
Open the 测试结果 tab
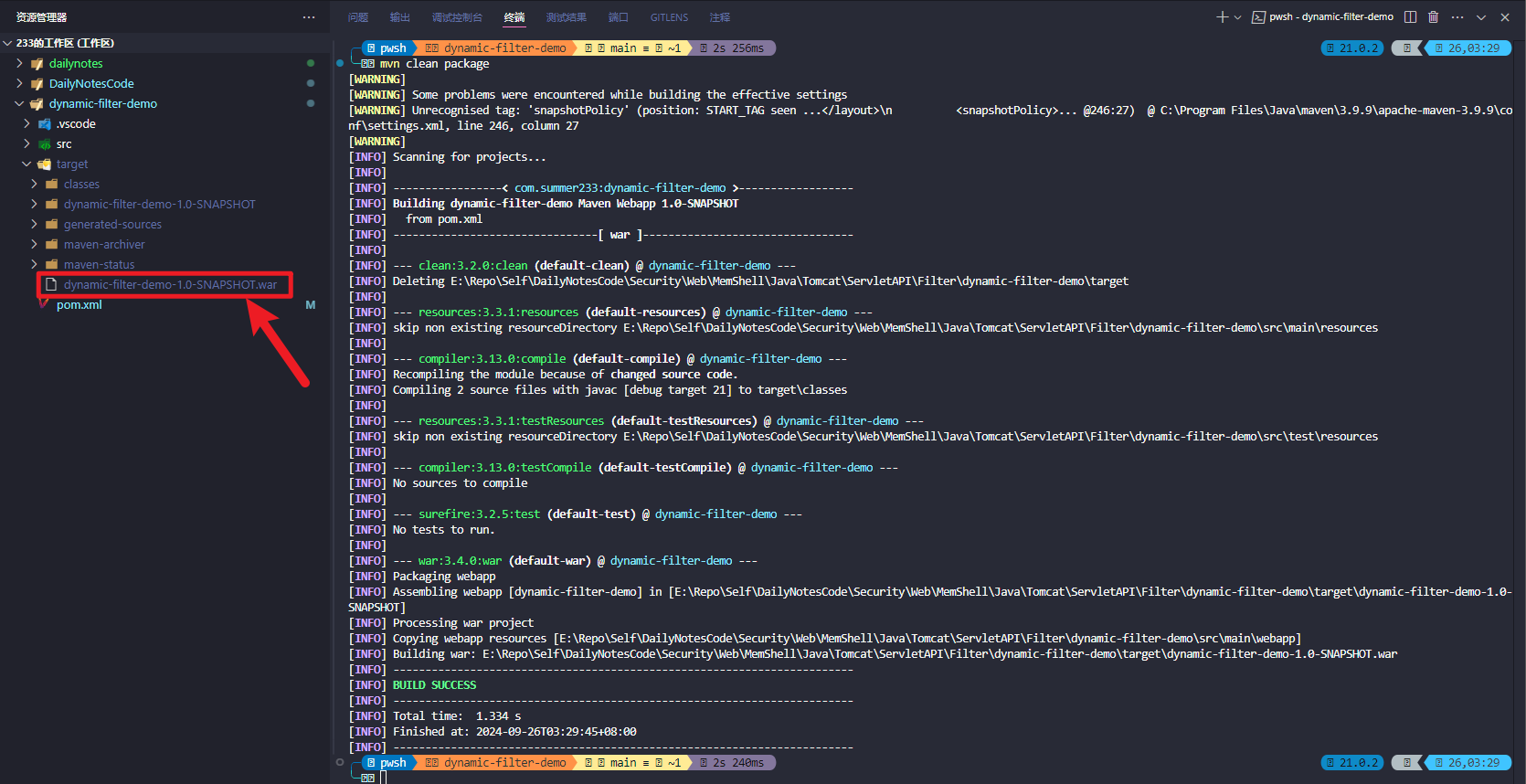click(x=567, y=17)
